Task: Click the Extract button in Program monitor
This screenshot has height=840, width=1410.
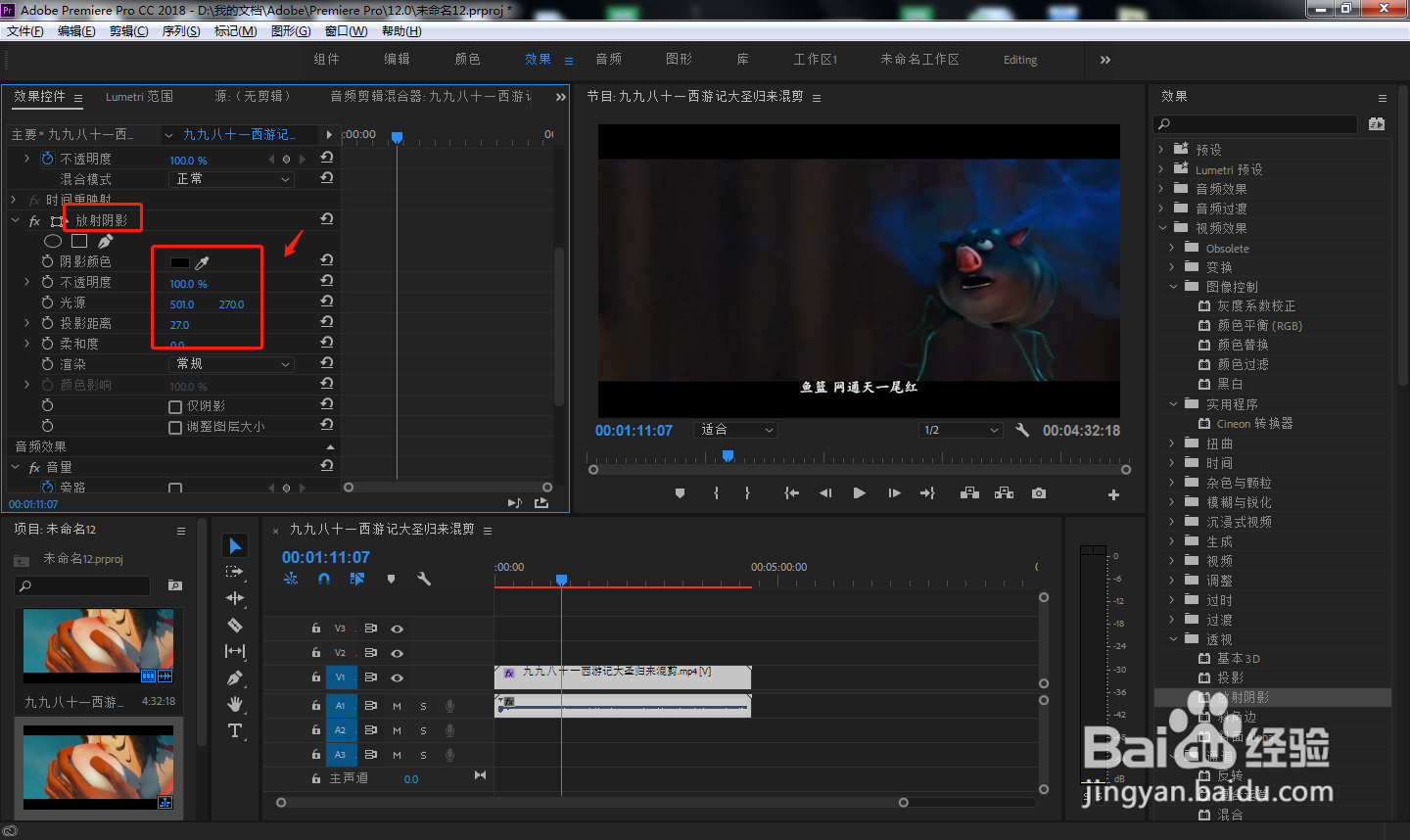Action: [1004, 493]
